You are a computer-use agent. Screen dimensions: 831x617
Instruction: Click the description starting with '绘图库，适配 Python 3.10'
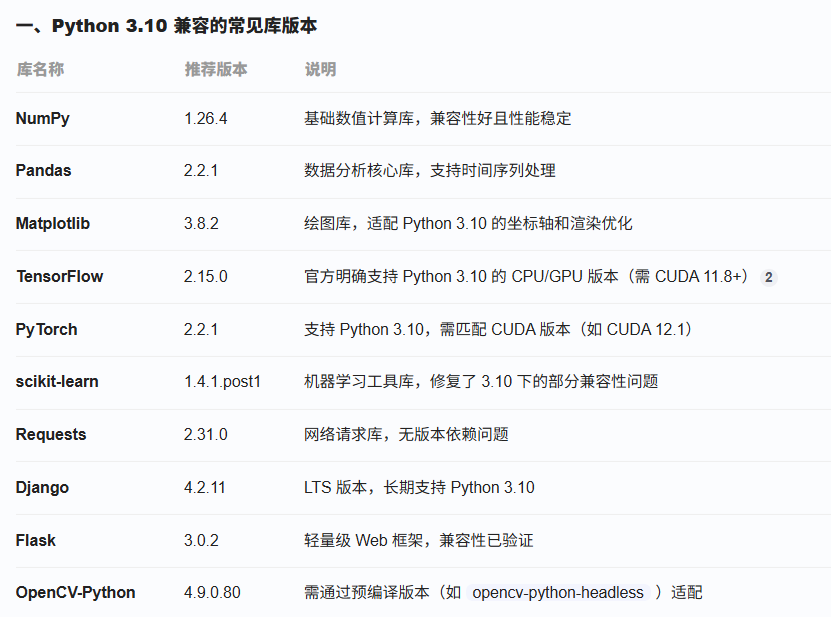click(468, 223)
